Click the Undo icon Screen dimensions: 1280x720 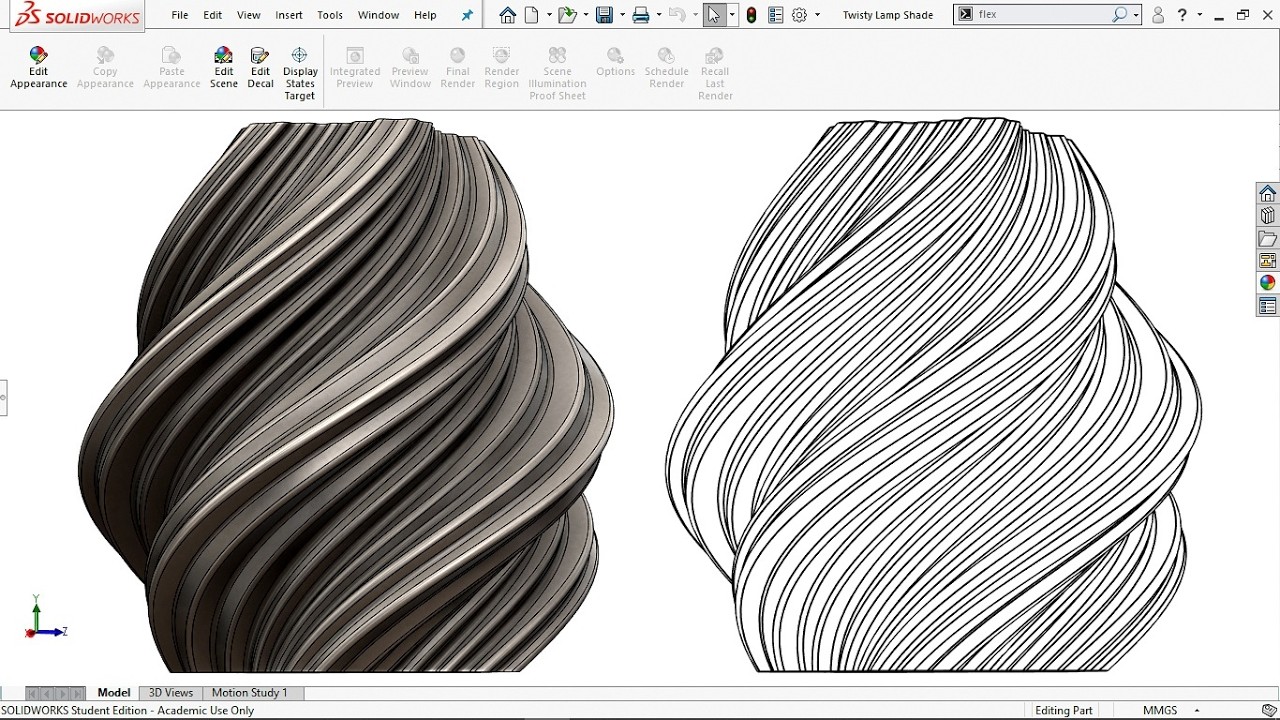pyautogui.click(x=677, y=15)
